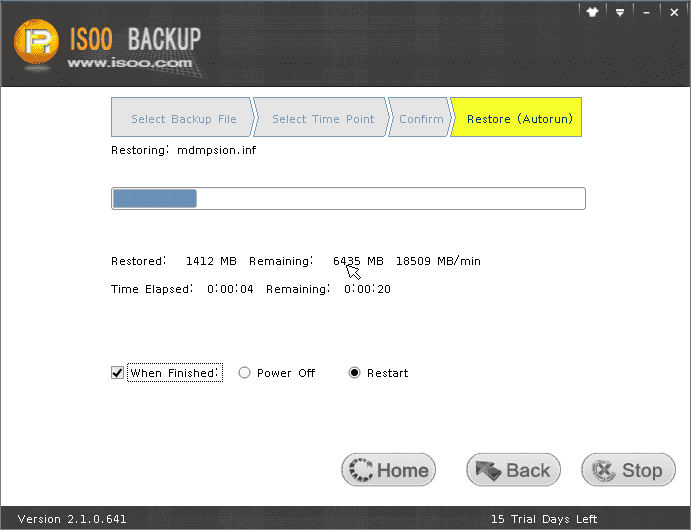Select the Power Off radio option
The width and height of the screenshot is (691, 530).
[244, 373]
